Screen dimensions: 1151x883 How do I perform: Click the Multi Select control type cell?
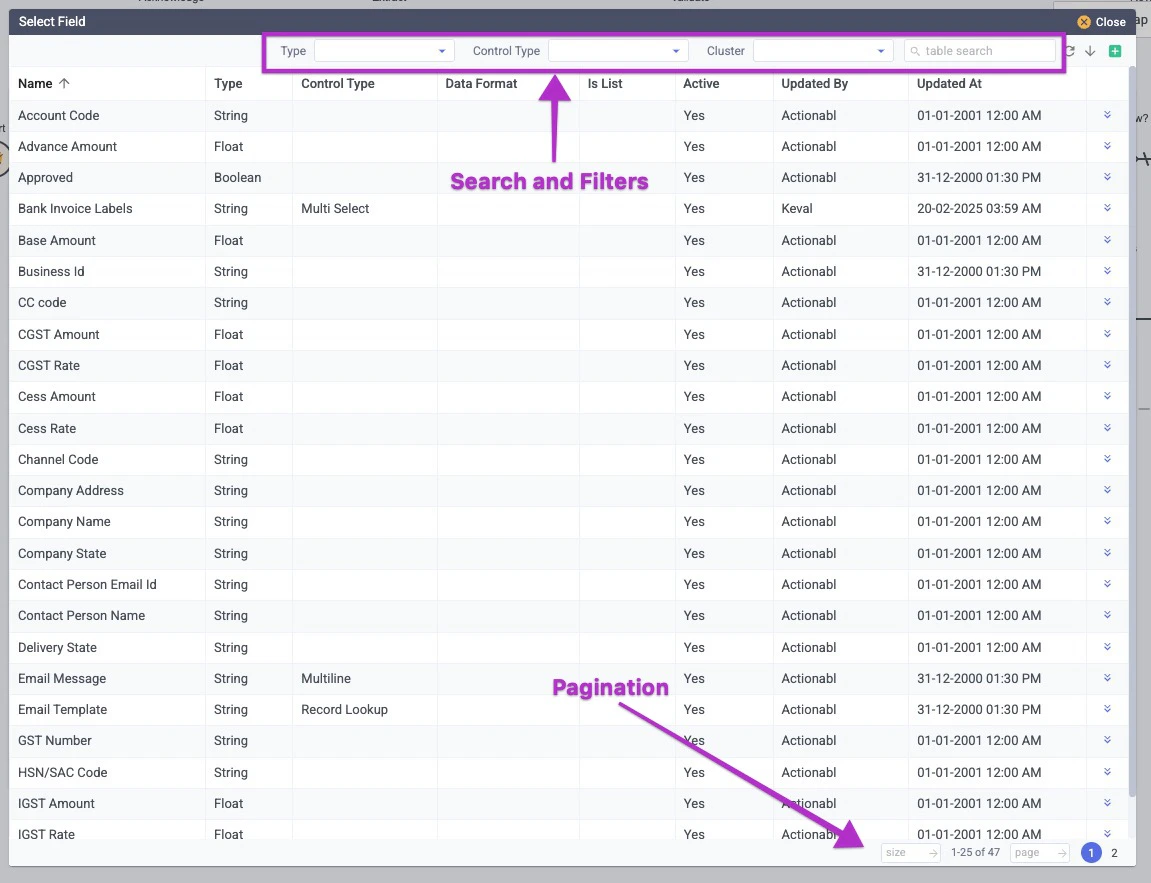(x=335, y=208)
